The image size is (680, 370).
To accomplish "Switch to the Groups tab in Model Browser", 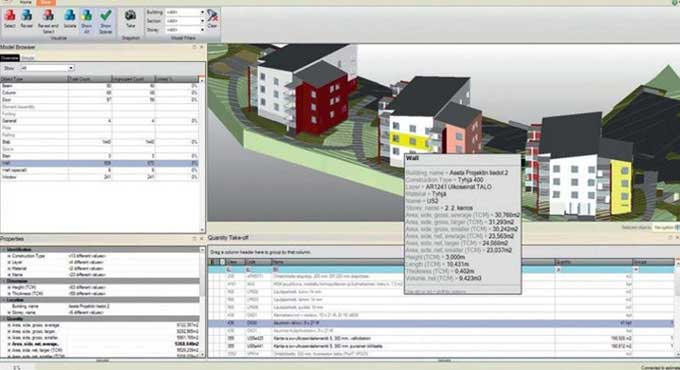I will coord(28,58).
